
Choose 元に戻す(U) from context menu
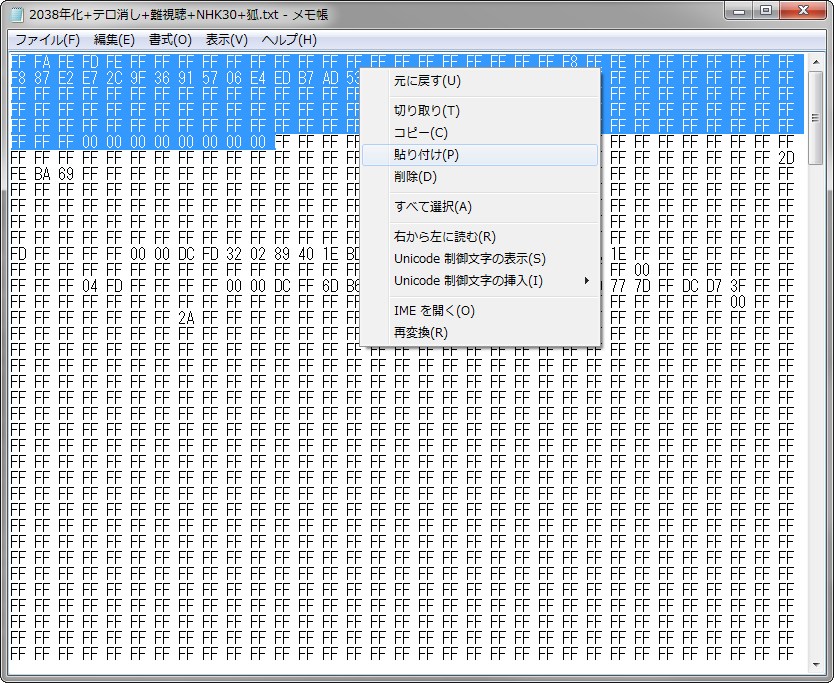(428, 80)
